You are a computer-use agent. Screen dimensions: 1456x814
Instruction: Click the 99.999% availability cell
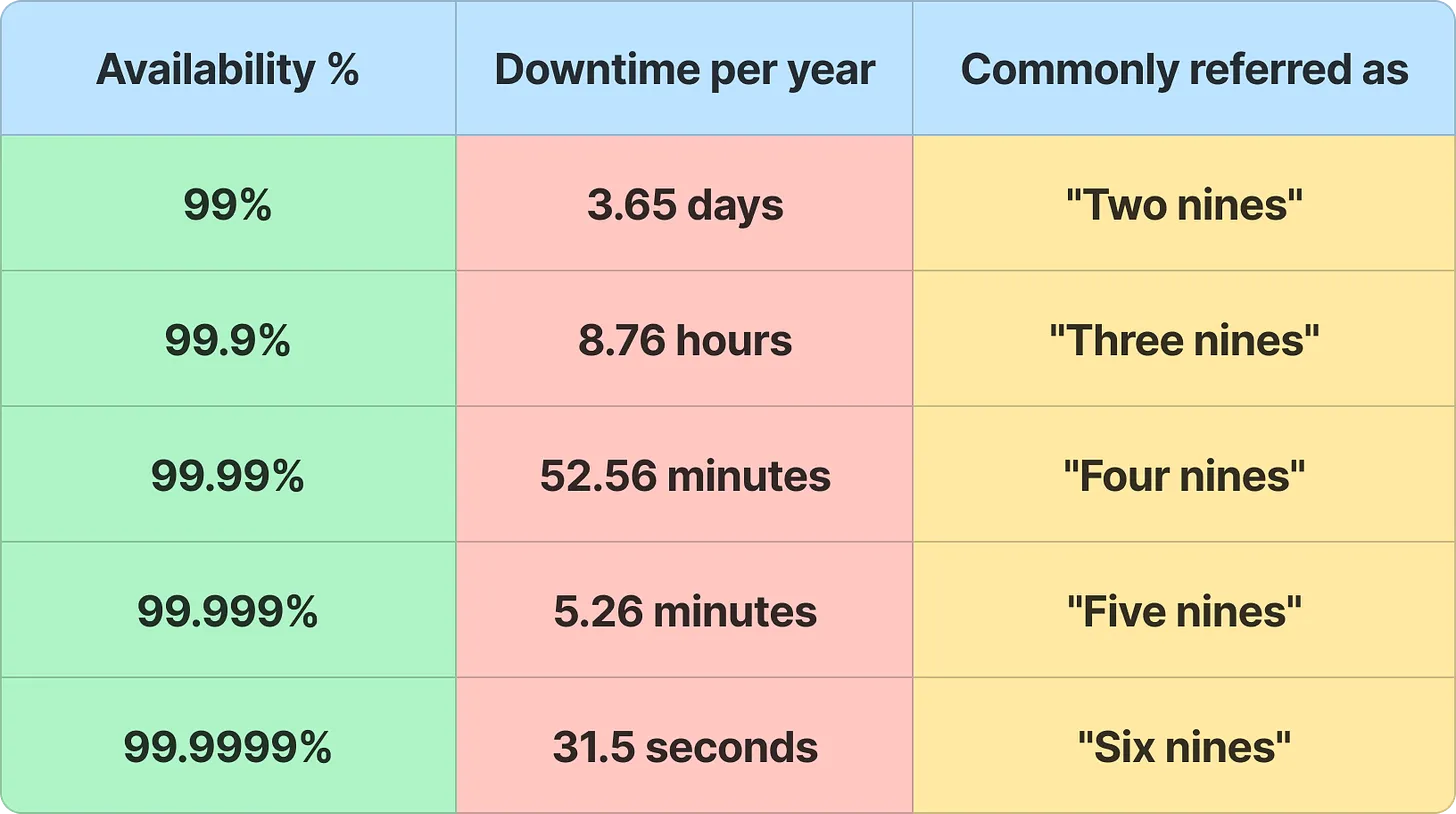coord(227,612)
